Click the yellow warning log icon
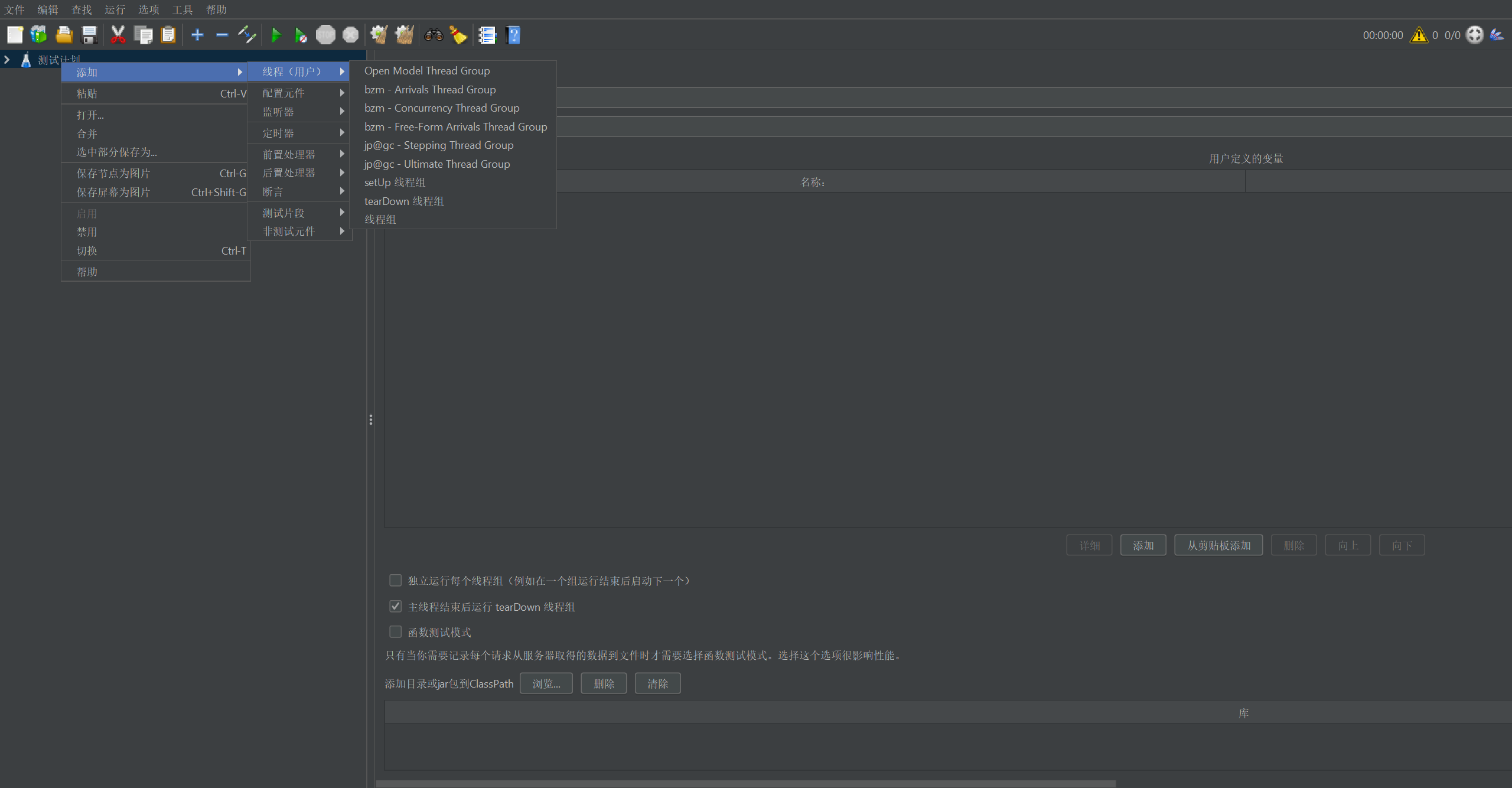Image resolution: width=1512 pixels, height=788 pixels. point(1419,35)
